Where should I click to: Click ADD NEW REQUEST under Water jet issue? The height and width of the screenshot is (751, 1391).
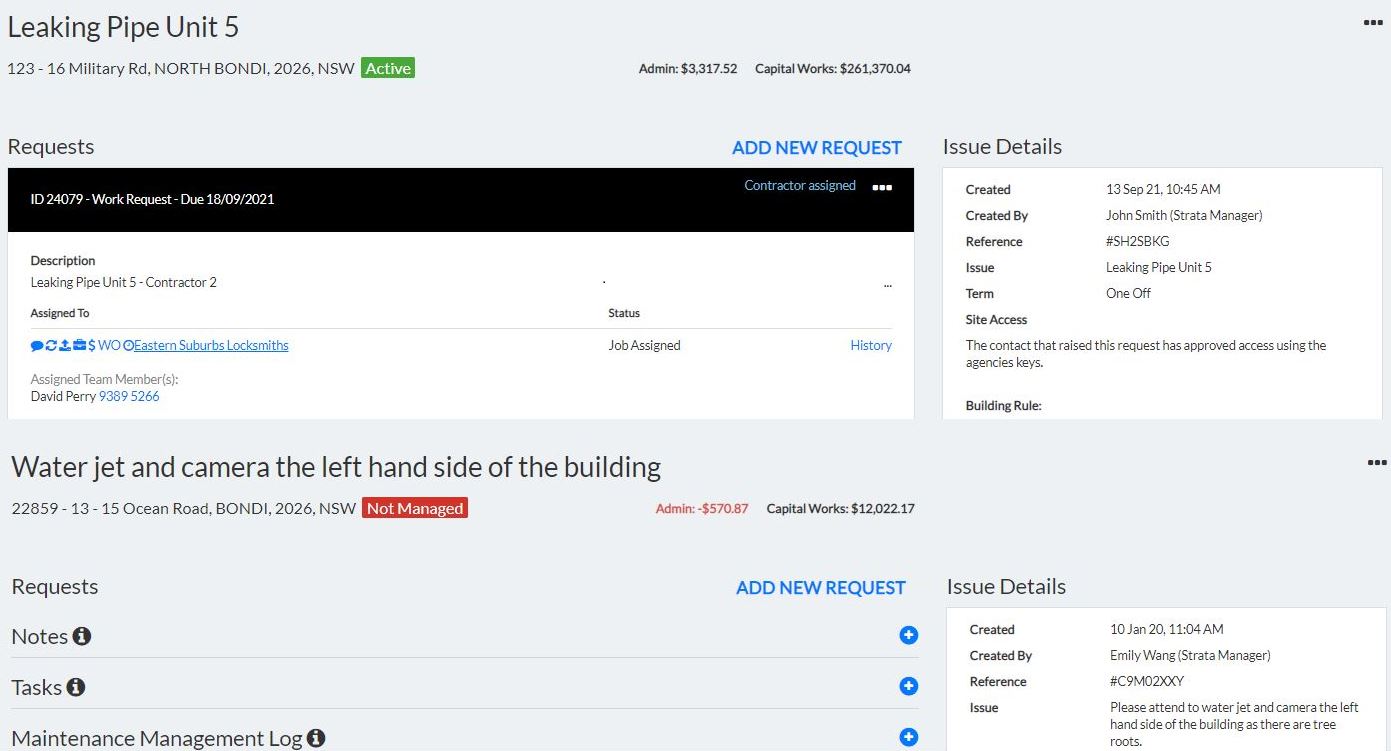821,587
